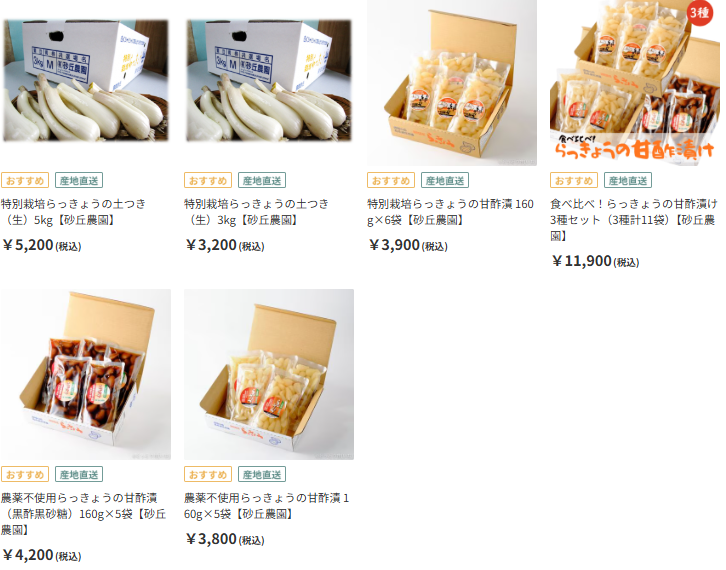Open the 農薬不使用 160g×5袋 pickle image
Screen dimensions: 726x570
tap(269, 374)
